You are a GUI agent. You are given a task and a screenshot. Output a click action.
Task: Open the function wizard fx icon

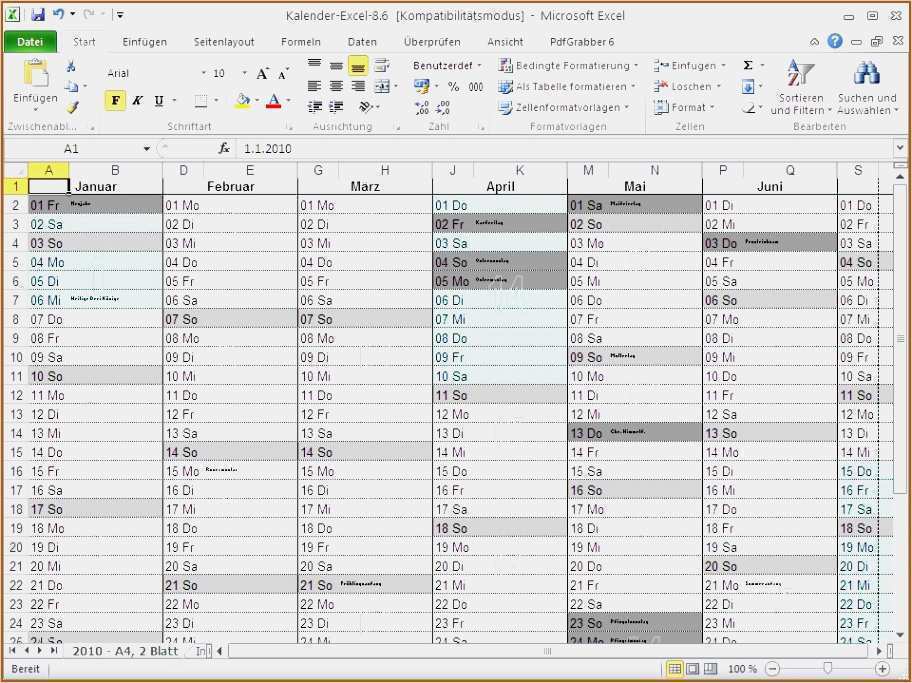(224, 149)
